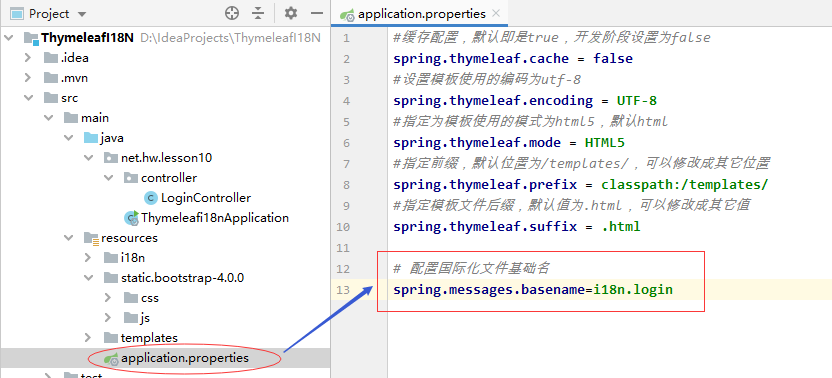
Task: Expand the js folder
Action: point(108,317)
